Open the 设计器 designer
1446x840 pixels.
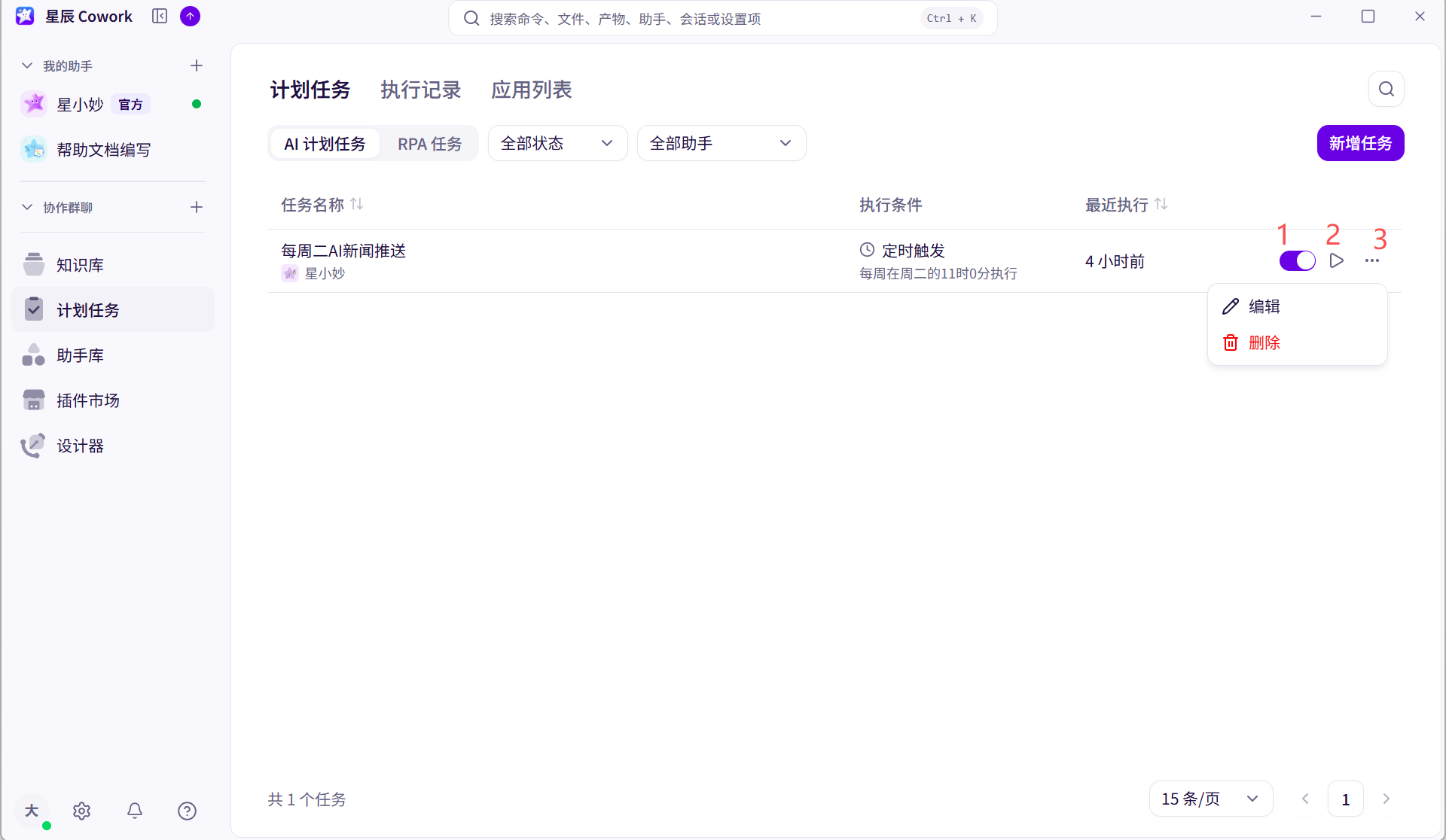(113, 446)
